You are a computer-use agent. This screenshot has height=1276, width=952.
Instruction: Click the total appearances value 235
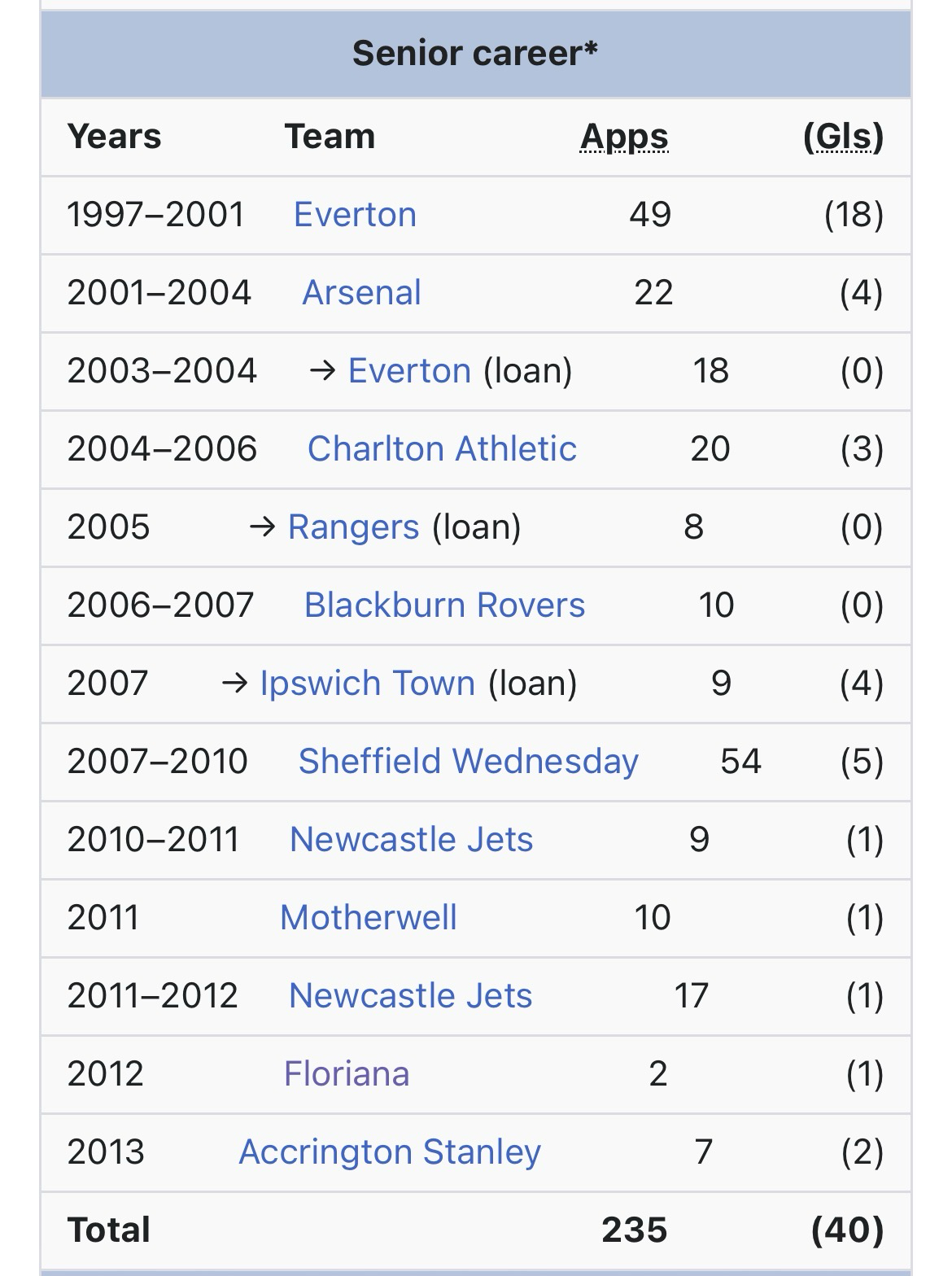[x=634, y=1230]
